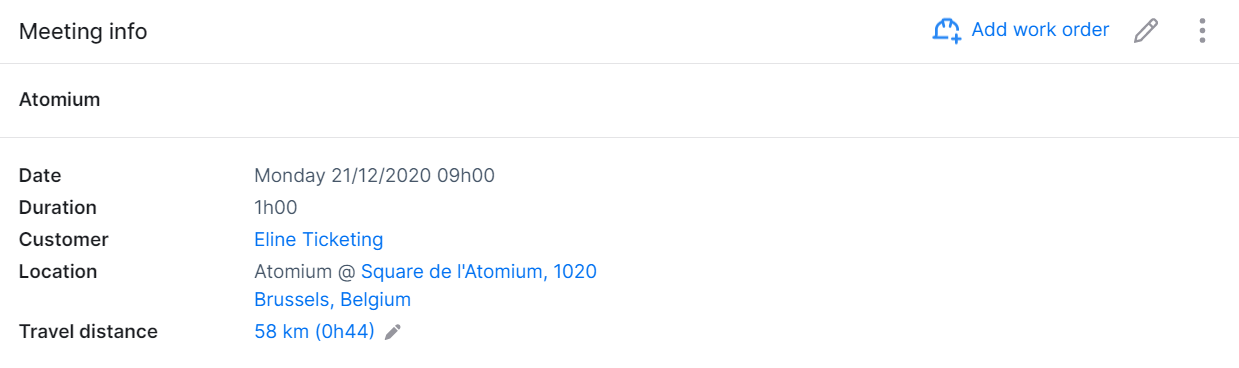Open the Eline Ticketing customer link

[319, 240]
